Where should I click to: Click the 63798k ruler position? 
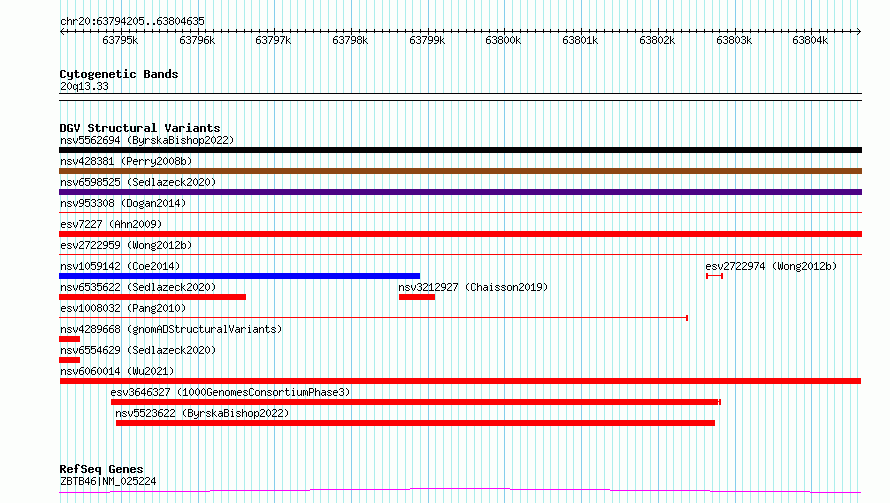tap(350, 40)
